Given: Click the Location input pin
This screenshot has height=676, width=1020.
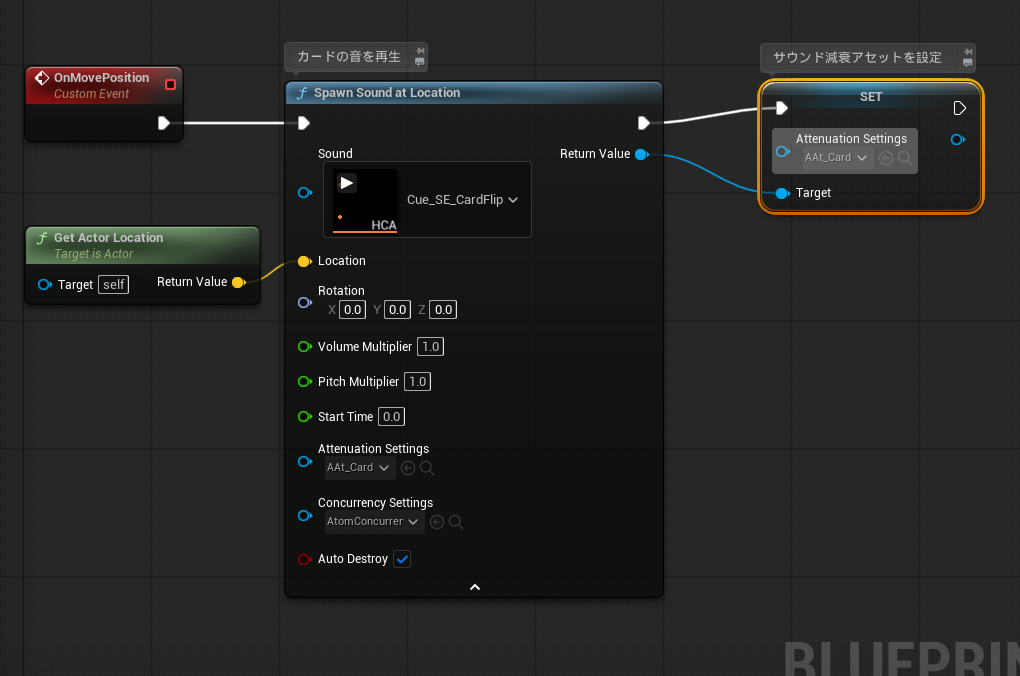Looking at the screenshot, I should 305,262.
